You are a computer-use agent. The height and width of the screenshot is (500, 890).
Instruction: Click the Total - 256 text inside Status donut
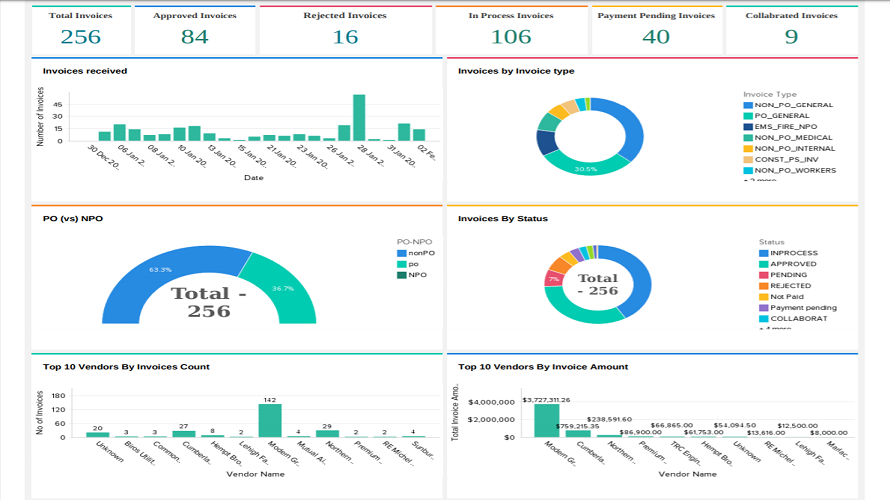(x=598, y=284)
